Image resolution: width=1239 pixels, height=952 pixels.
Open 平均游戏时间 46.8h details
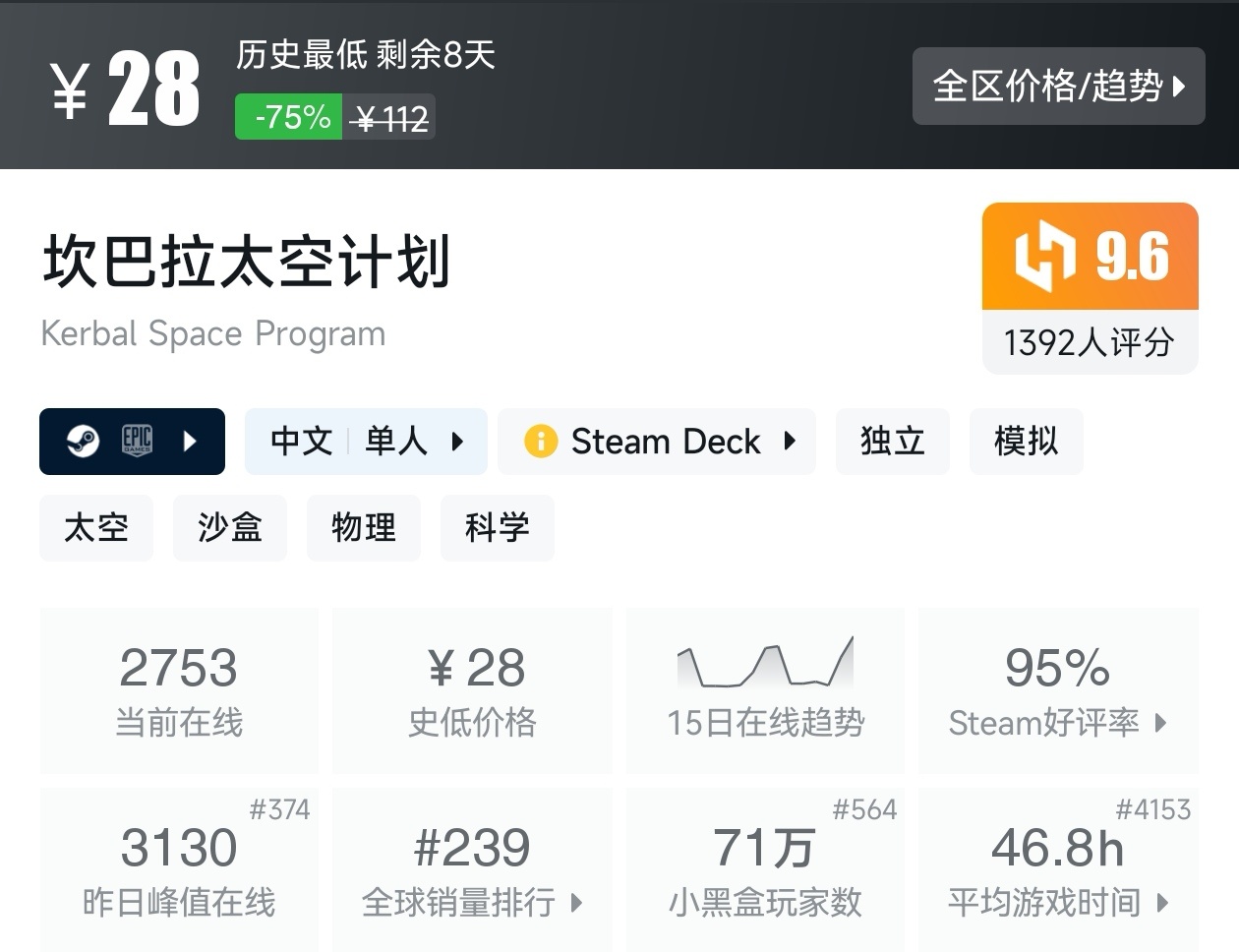1058,869
